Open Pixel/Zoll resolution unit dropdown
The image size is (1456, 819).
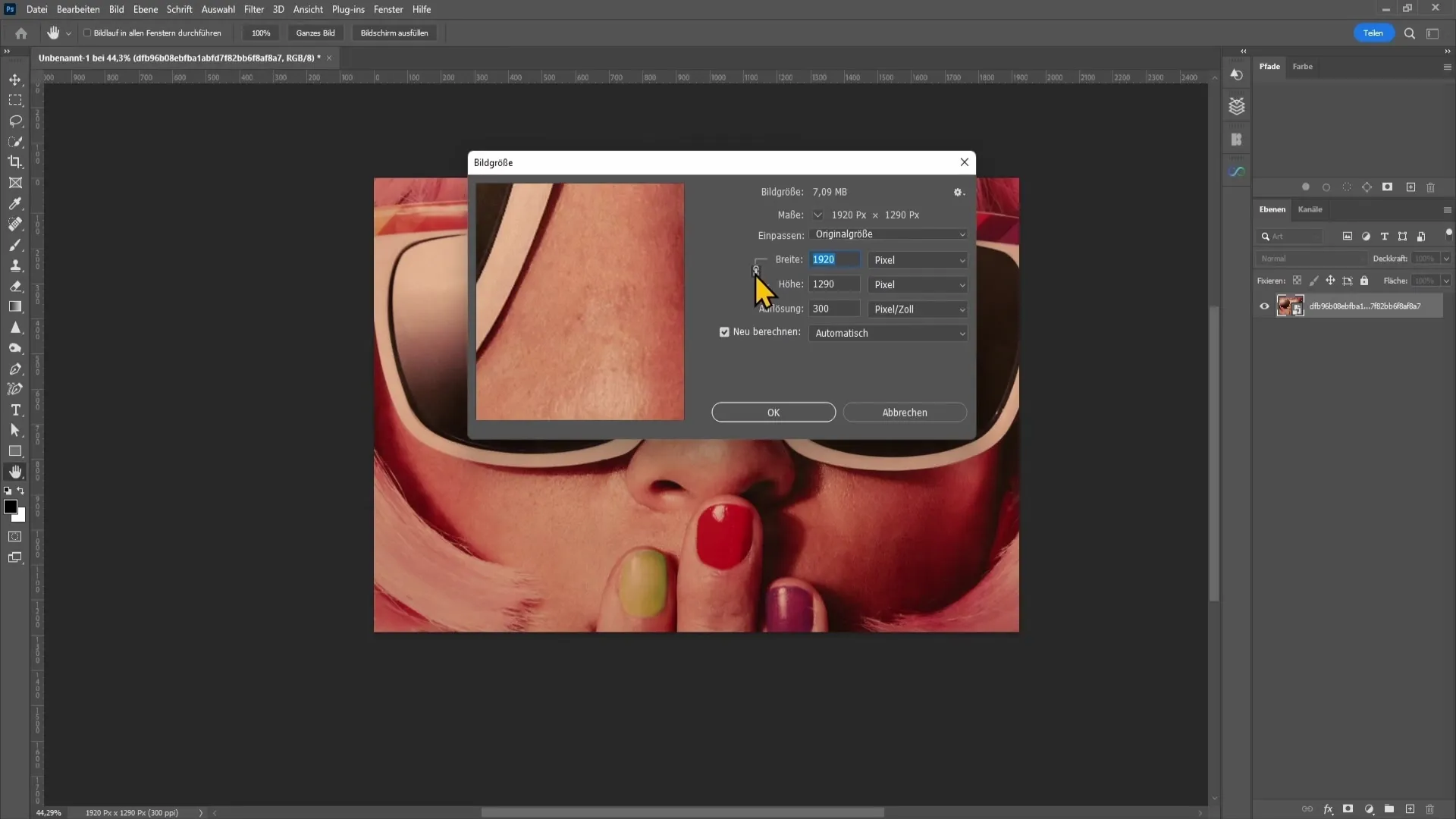(x=918, y=309)
